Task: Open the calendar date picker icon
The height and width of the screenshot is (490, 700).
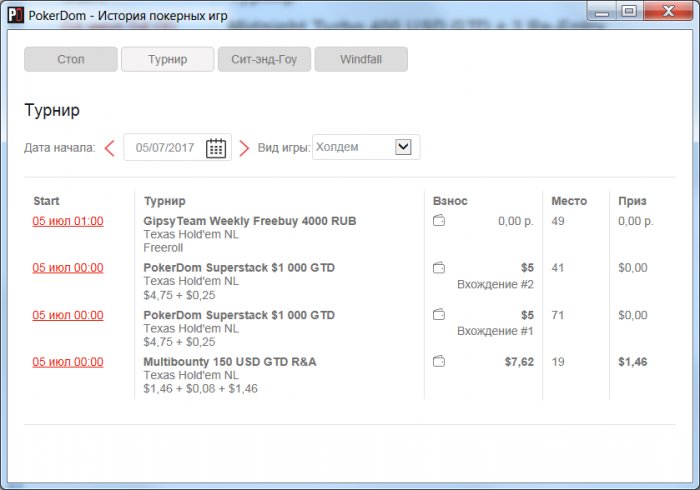Action: tap(216, 148)
